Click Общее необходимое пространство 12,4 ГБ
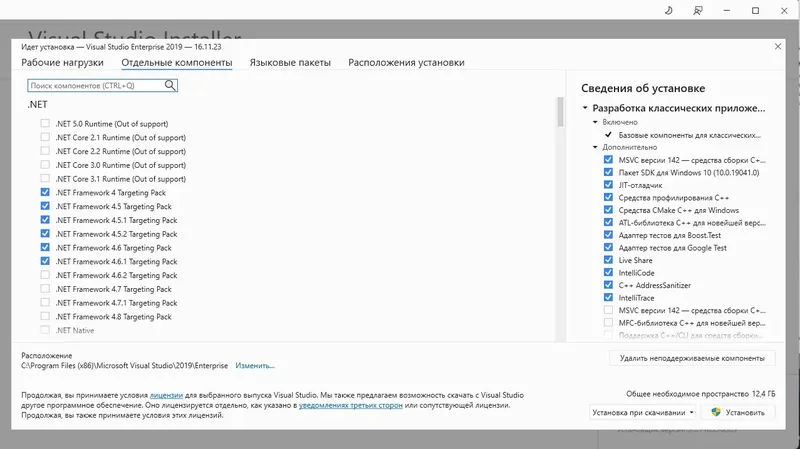Viewport: 800px width, 449px height. 701,394
